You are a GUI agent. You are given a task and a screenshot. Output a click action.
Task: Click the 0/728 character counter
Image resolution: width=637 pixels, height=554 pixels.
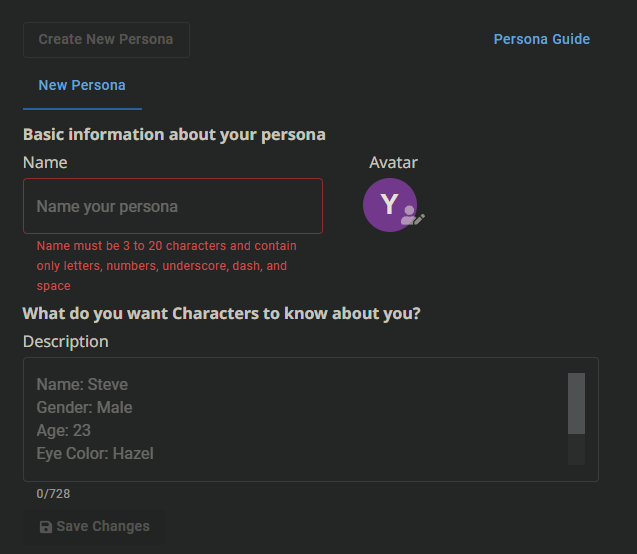(53, 493)
